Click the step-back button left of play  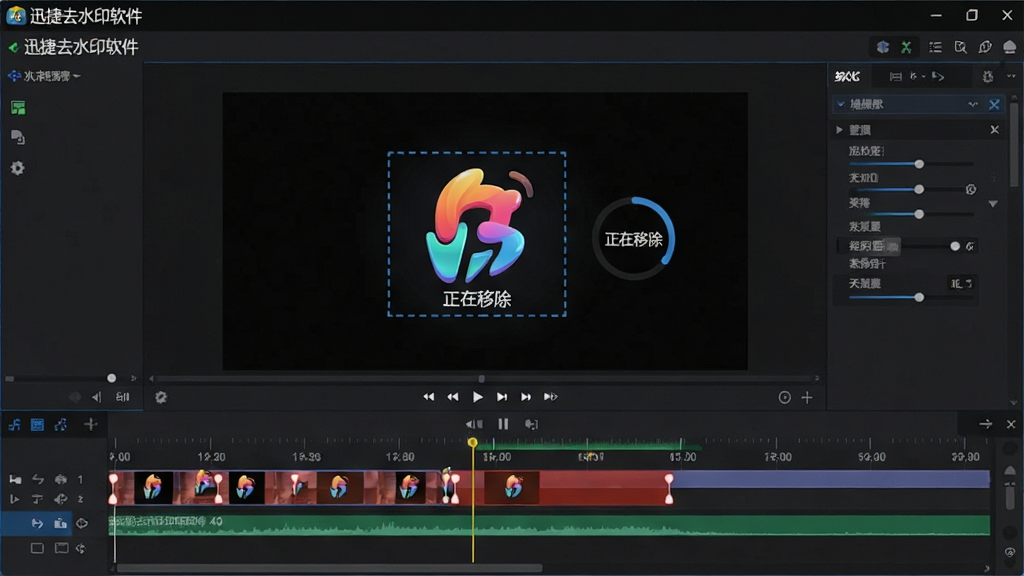pos(453,397)
